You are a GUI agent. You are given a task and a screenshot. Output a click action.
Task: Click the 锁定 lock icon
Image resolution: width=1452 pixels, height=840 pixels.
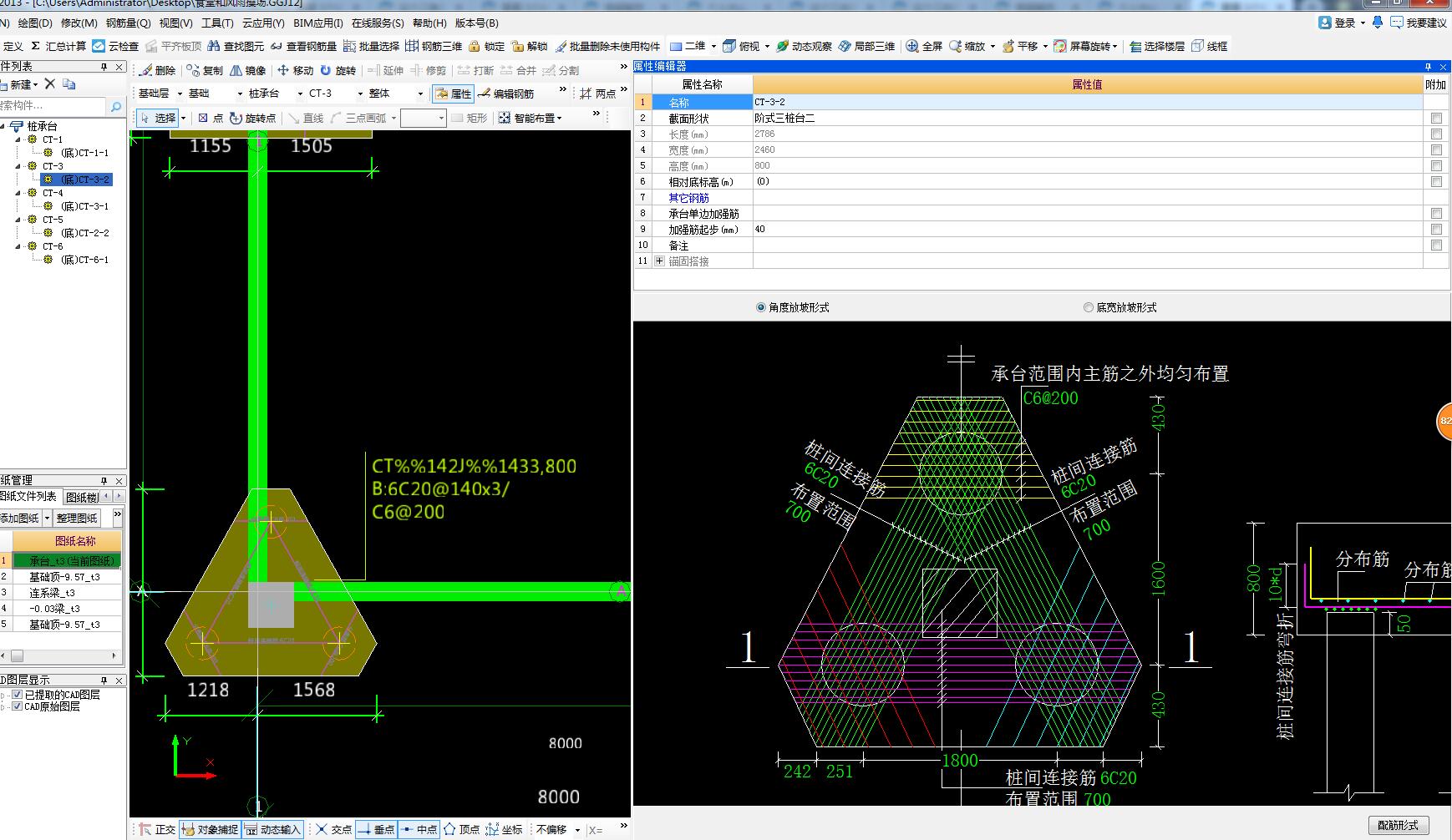(487, 46)
